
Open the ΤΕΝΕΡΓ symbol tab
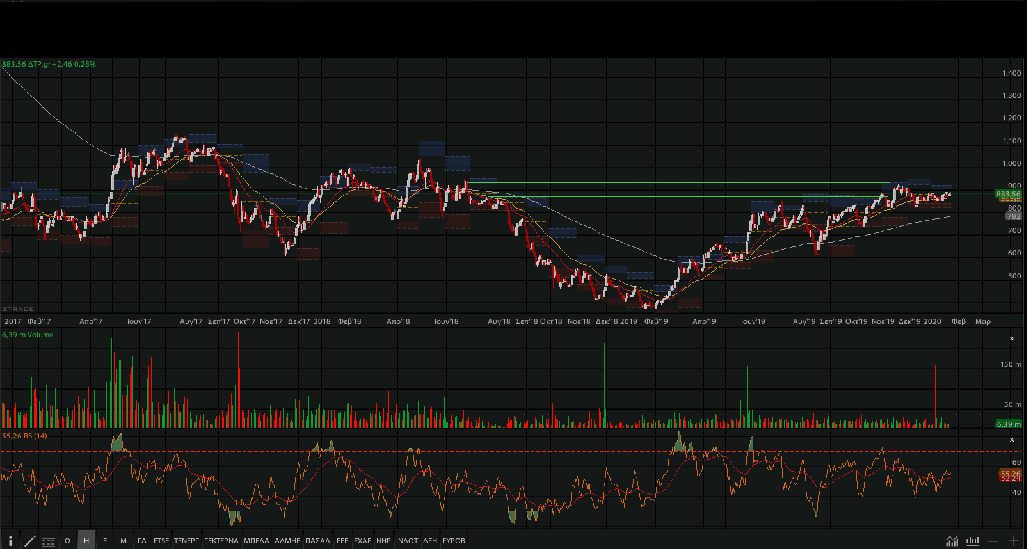click(x=187, y=540)
